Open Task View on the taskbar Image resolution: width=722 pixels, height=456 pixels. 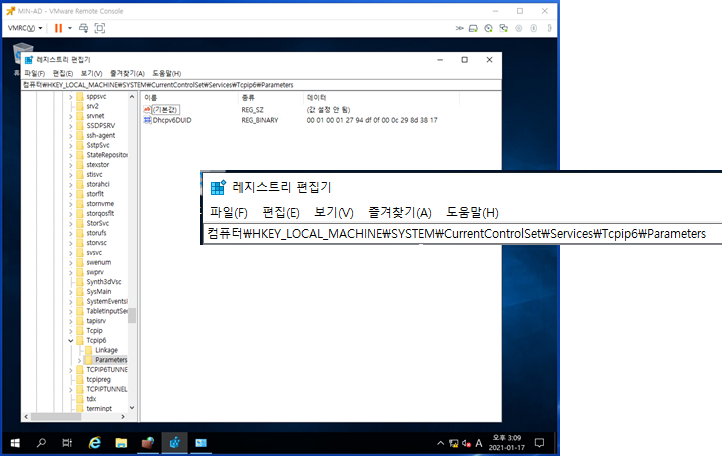[67, 443]
